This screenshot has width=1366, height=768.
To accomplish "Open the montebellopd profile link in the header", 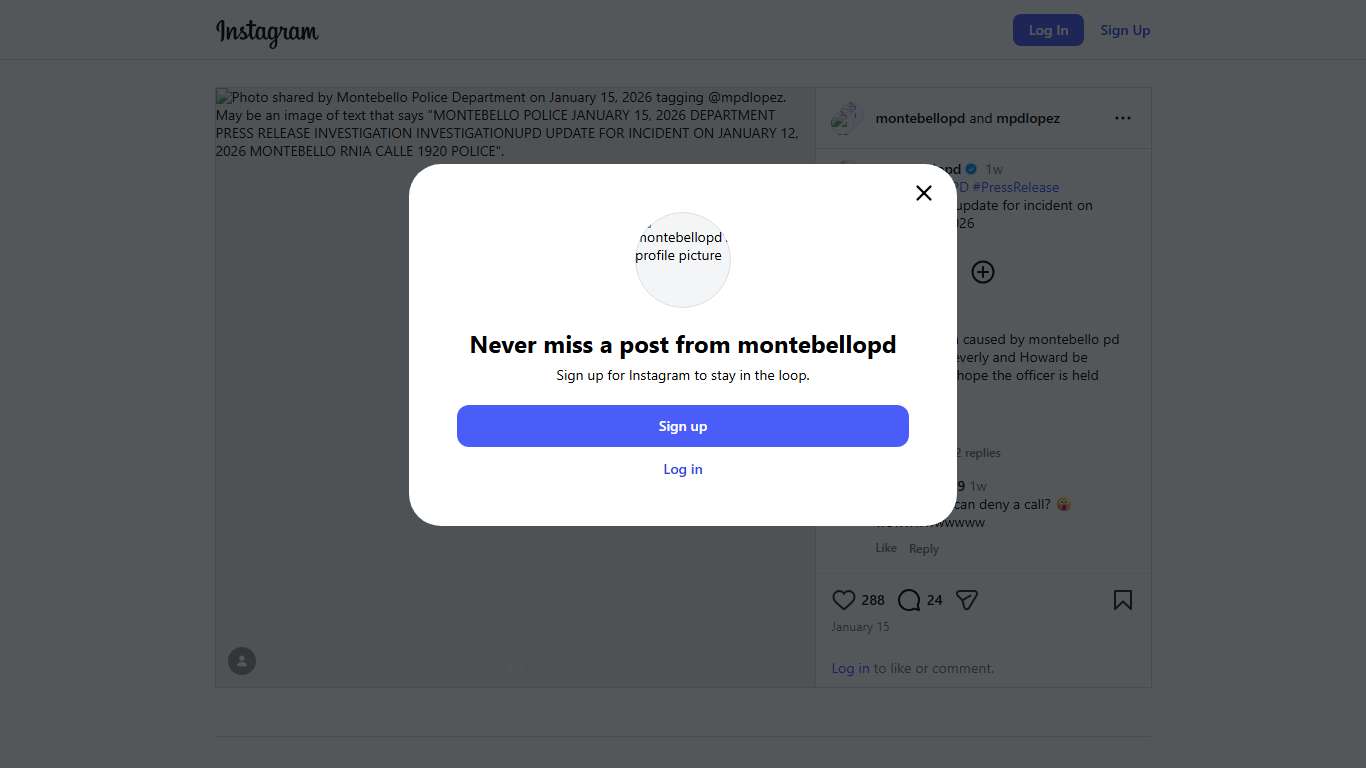I will coord(920,118).
